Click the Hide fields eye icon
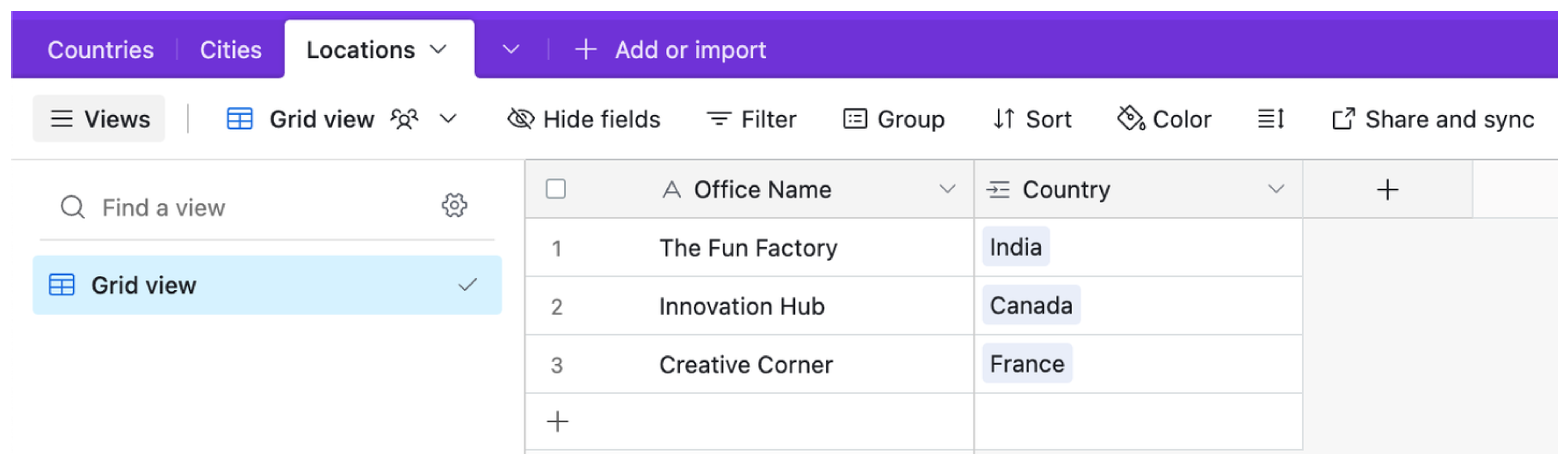Image resolution: width=1568 pixels, height=465 pixels. [520, 119]
